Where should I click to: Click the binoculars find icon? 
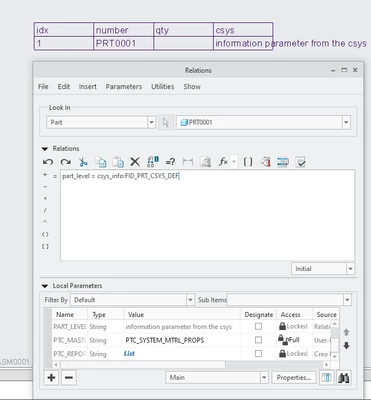point(343,378)
